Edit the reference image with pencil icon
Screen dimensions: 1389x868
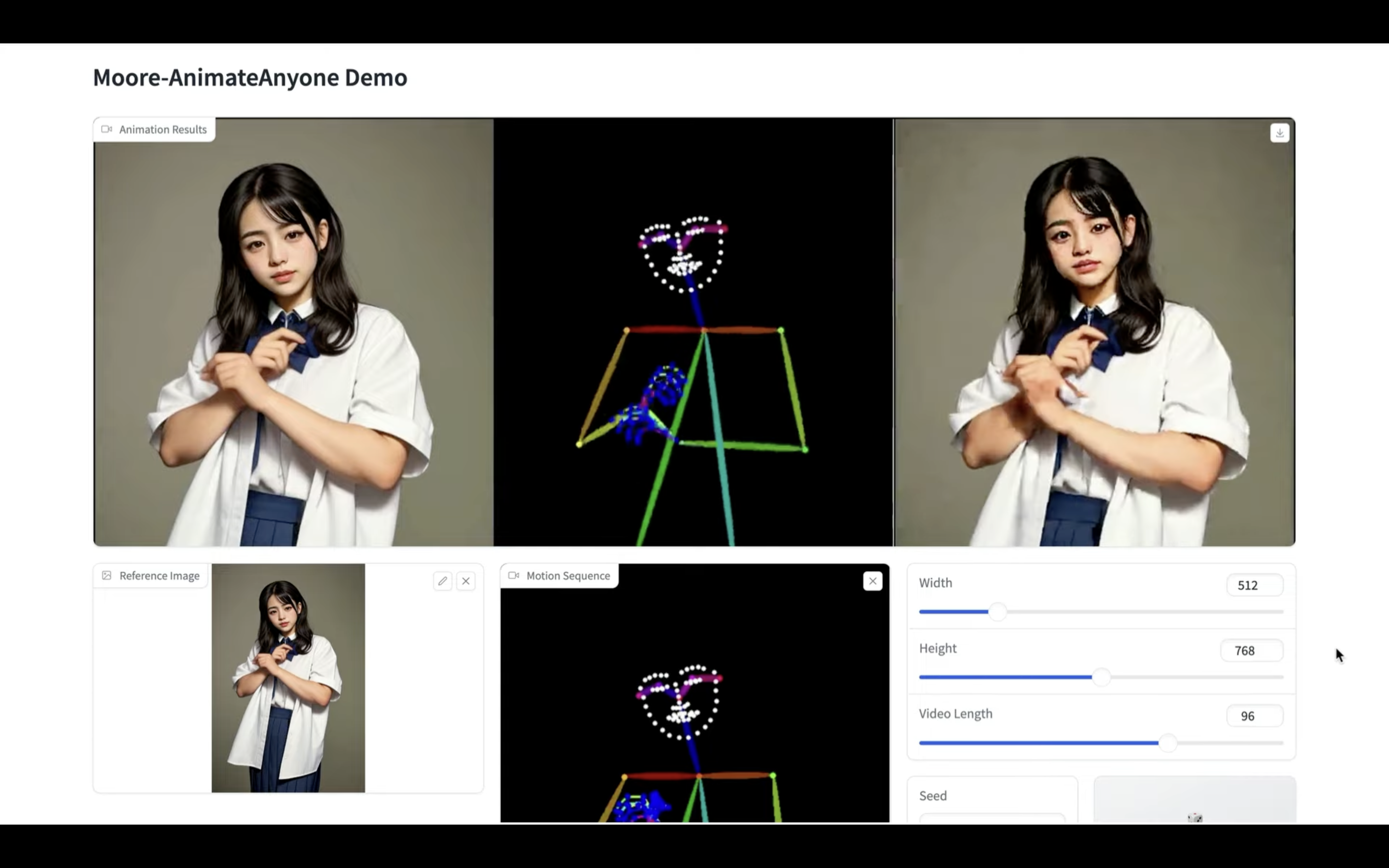(x=443, y=581)
